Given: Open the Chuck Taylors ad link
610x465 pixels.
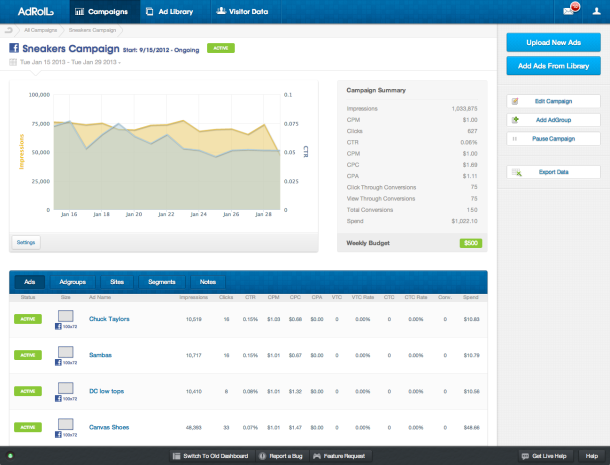Looking at the screenshot, I should tap(109, 319).
